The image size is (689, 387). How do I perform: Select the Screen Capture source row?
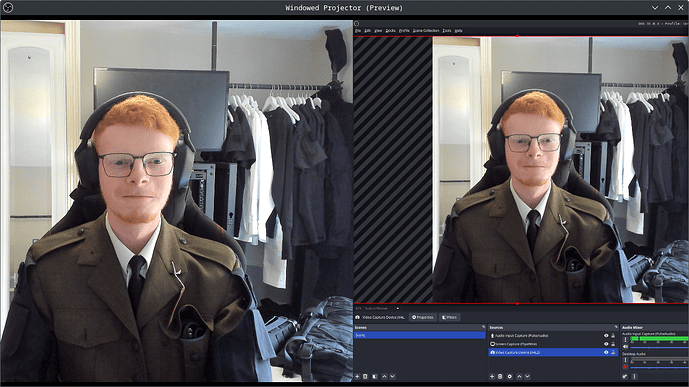tap(553, 344)
